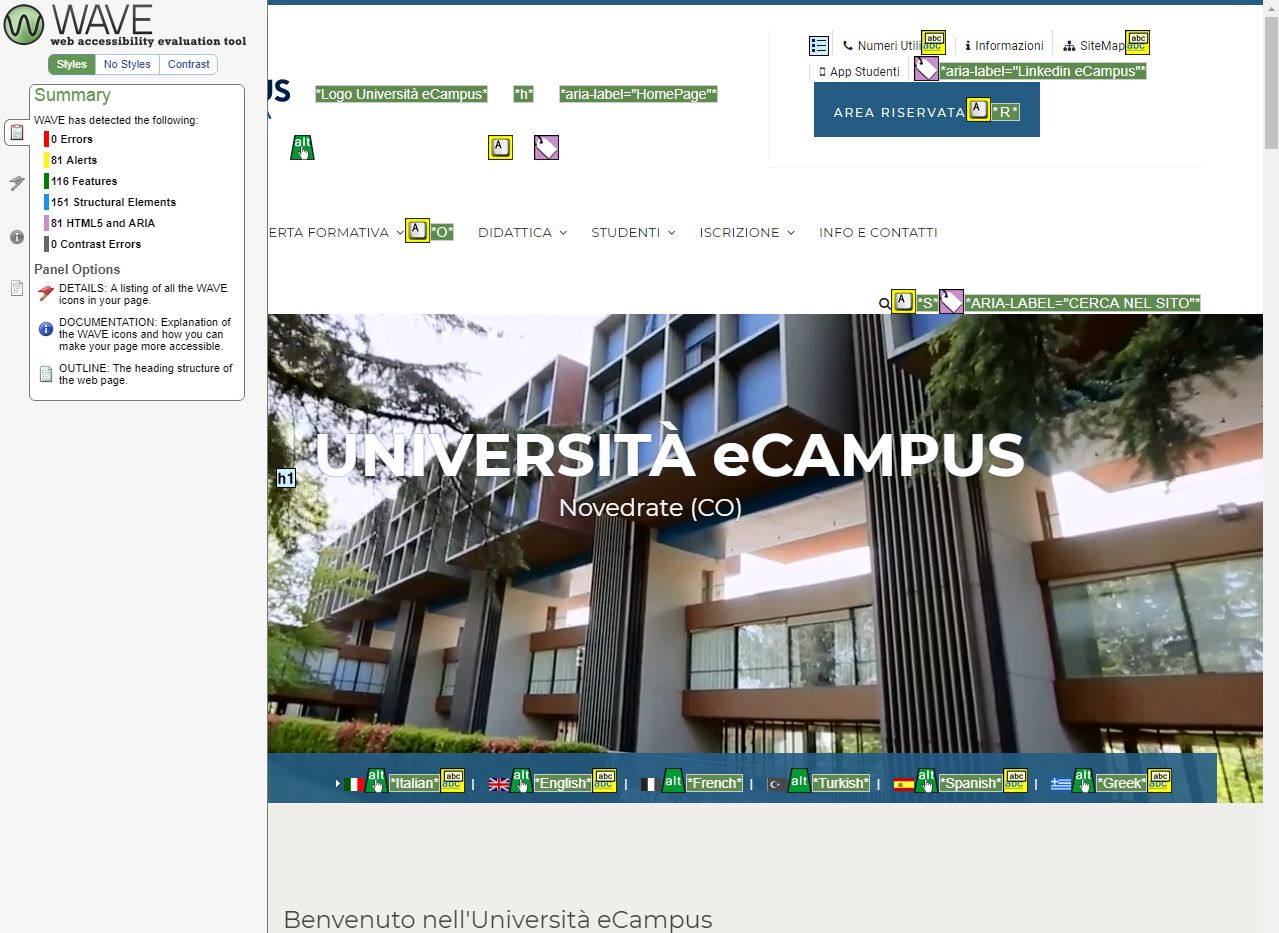Open the Details flag tab on sidebar edge

click(x=16, y=183)
